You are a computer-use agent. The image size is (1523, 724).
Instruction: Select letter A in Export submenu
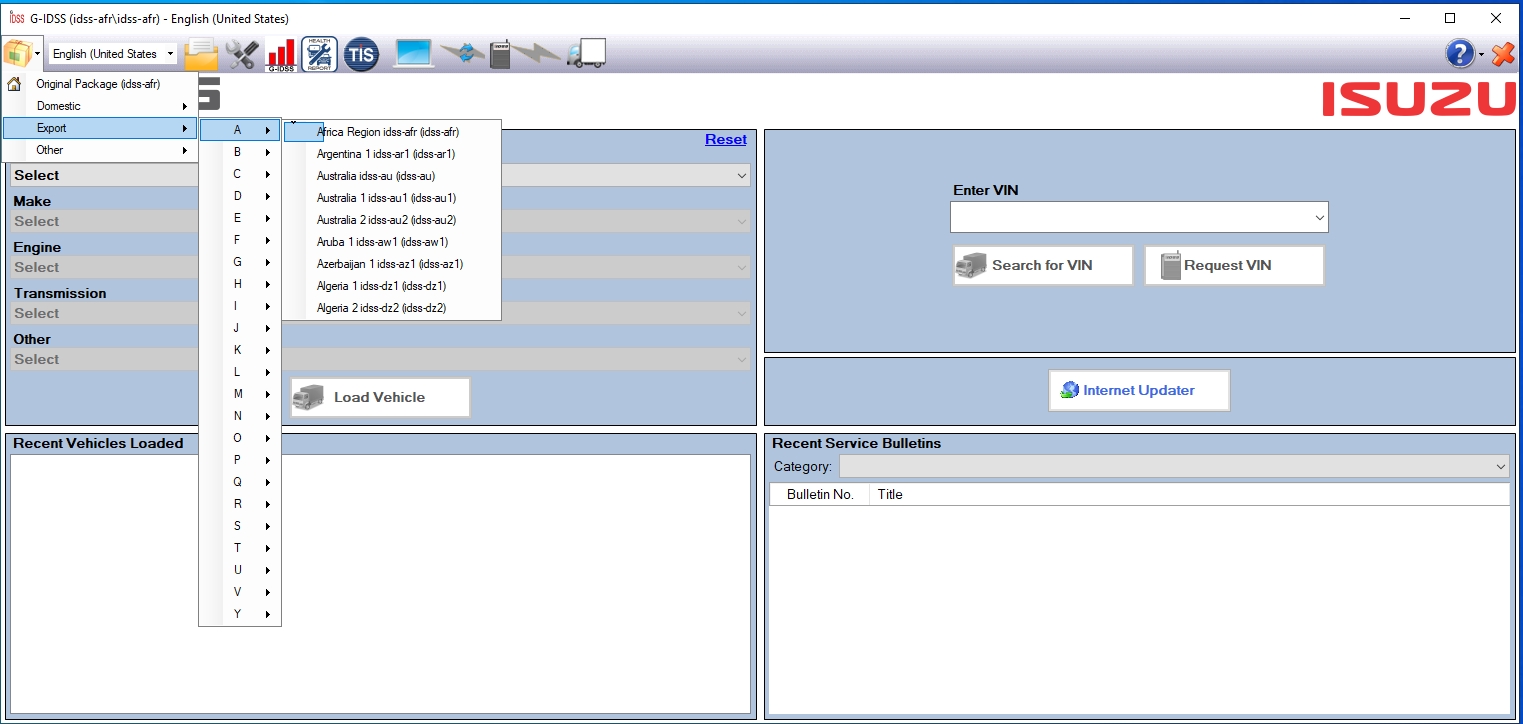[x=240, y=130]
